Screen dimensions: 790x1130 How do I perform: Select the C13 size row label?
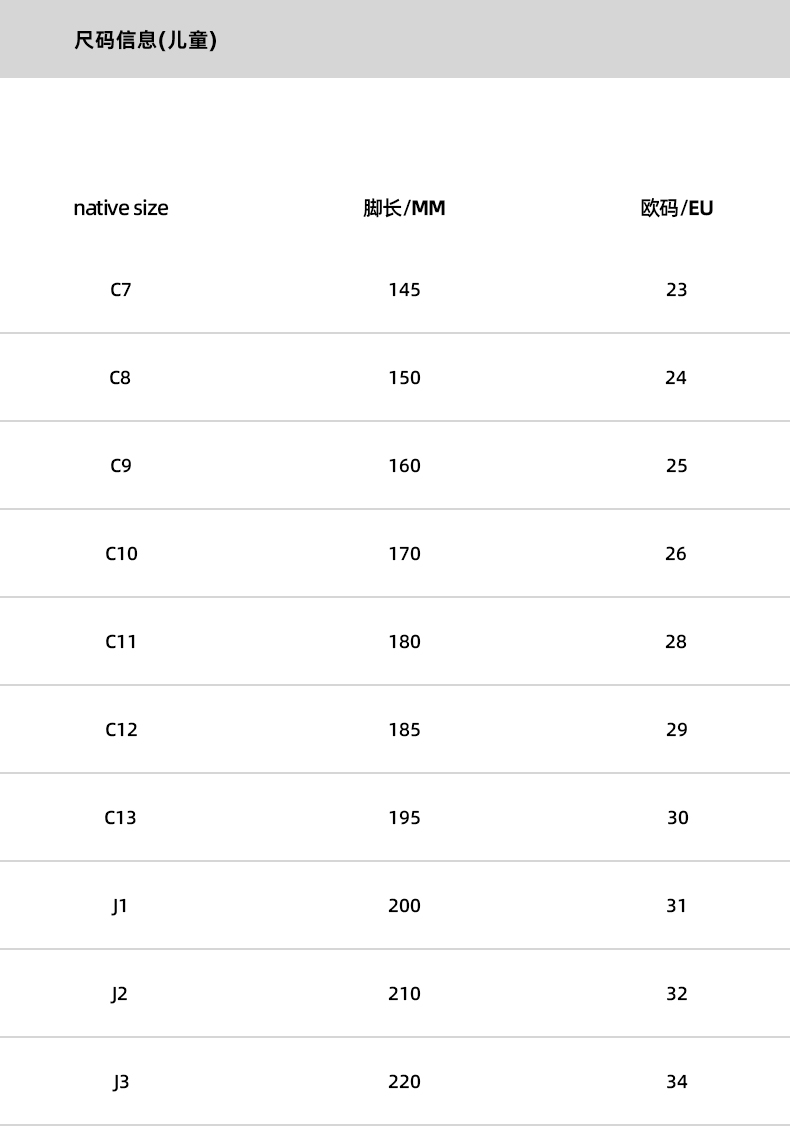tap(121, 818)
